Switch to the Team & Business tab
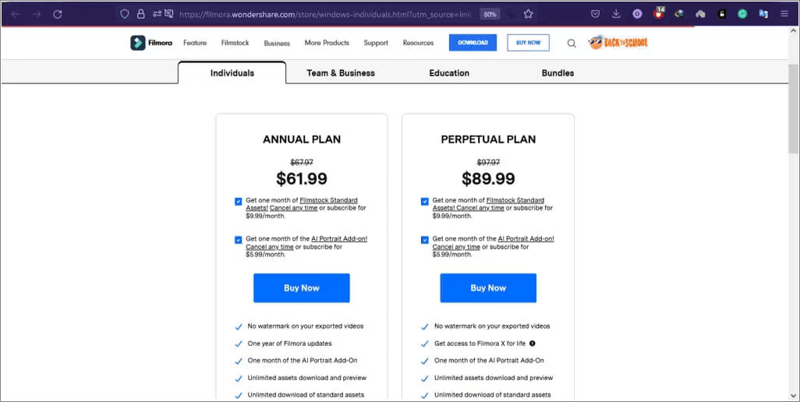800x402 pixels. 340,73
